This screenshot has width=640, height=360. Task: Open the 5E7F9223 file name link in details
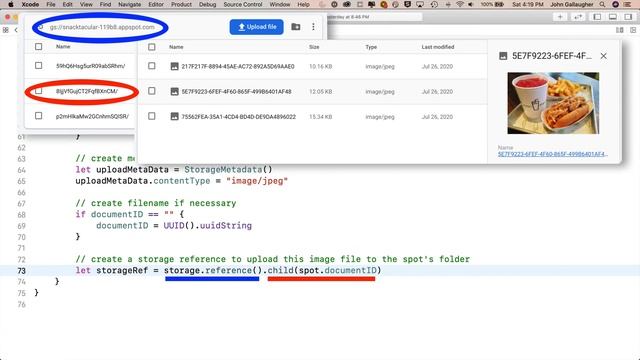[552, 154]
